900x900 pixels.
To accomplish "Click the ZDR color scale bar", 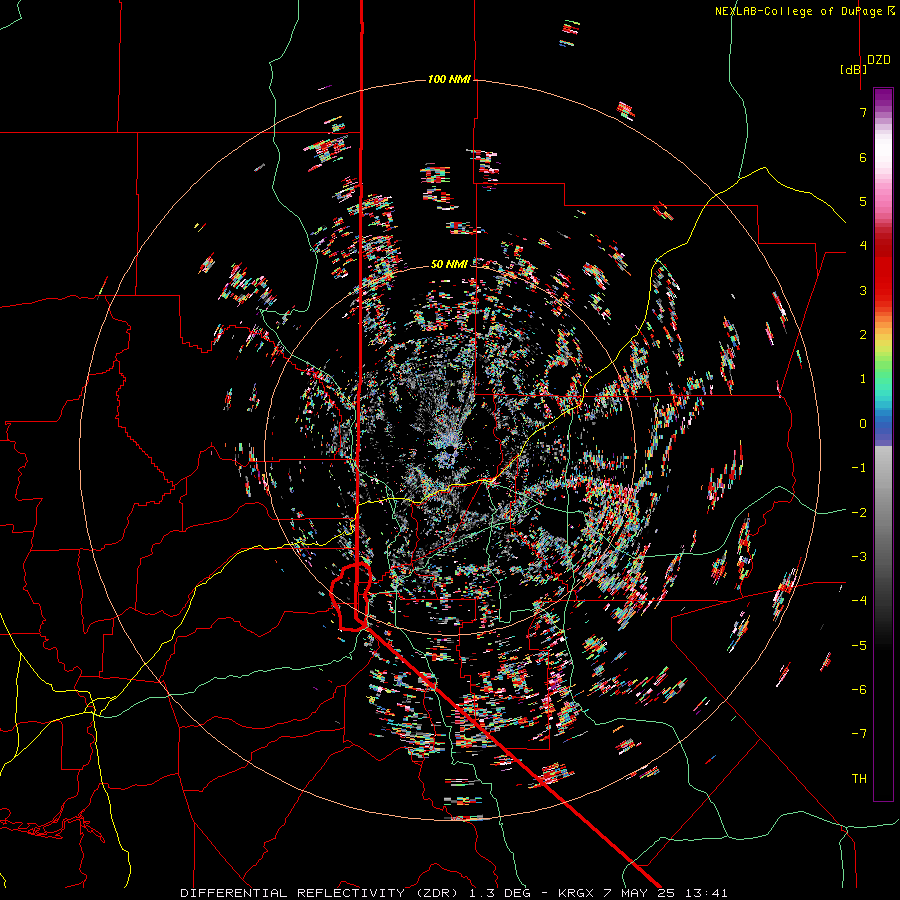I will click(x=883, y=444).
